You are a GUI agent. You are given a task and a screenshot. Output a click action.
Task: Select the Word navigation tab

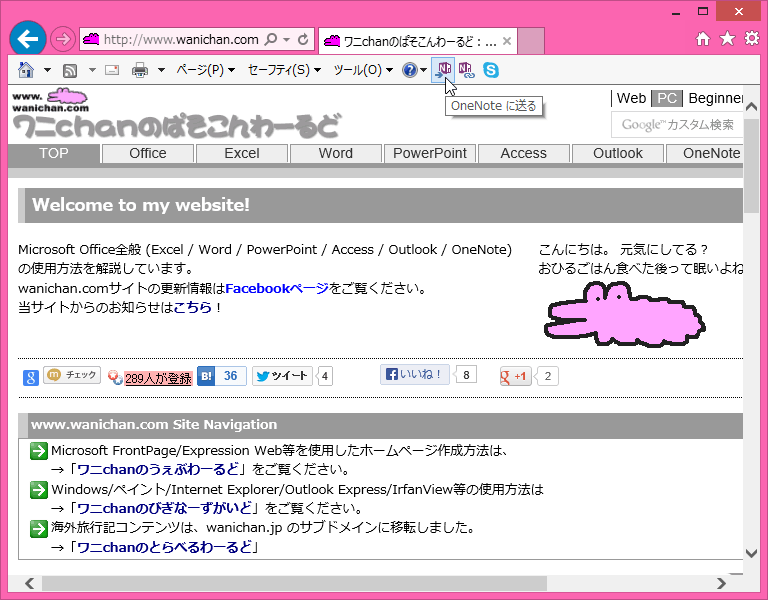(x=336, y=154)
